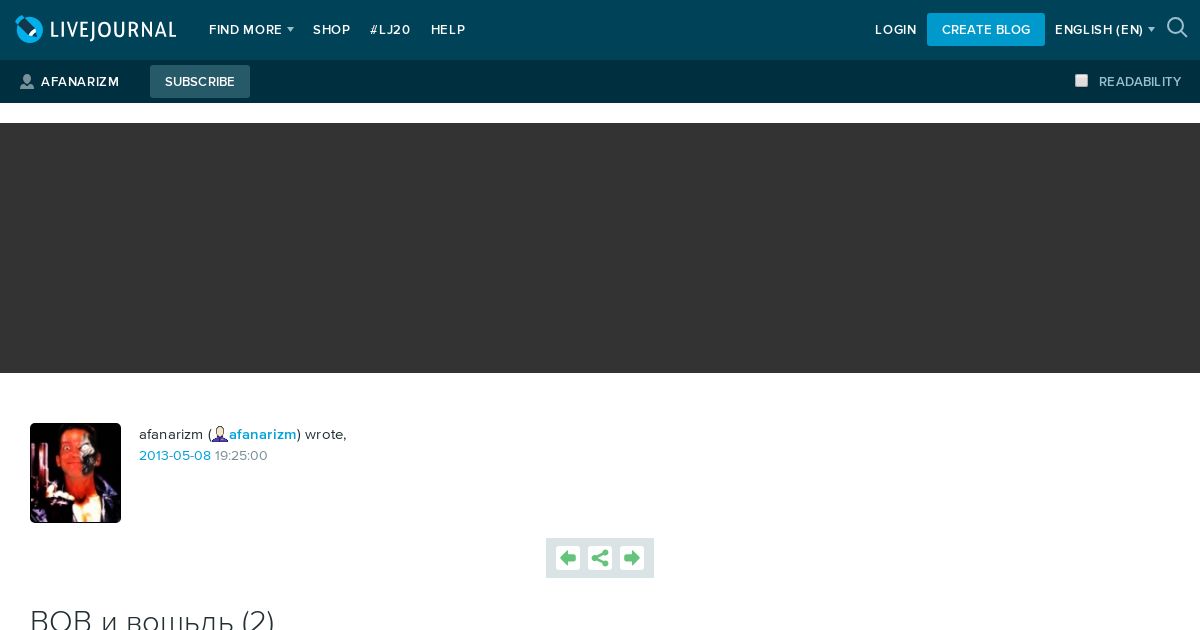This screenshot has height=630, width=1200.
Task: Open the blue afanarizm author link
Action: pos(263,434)
